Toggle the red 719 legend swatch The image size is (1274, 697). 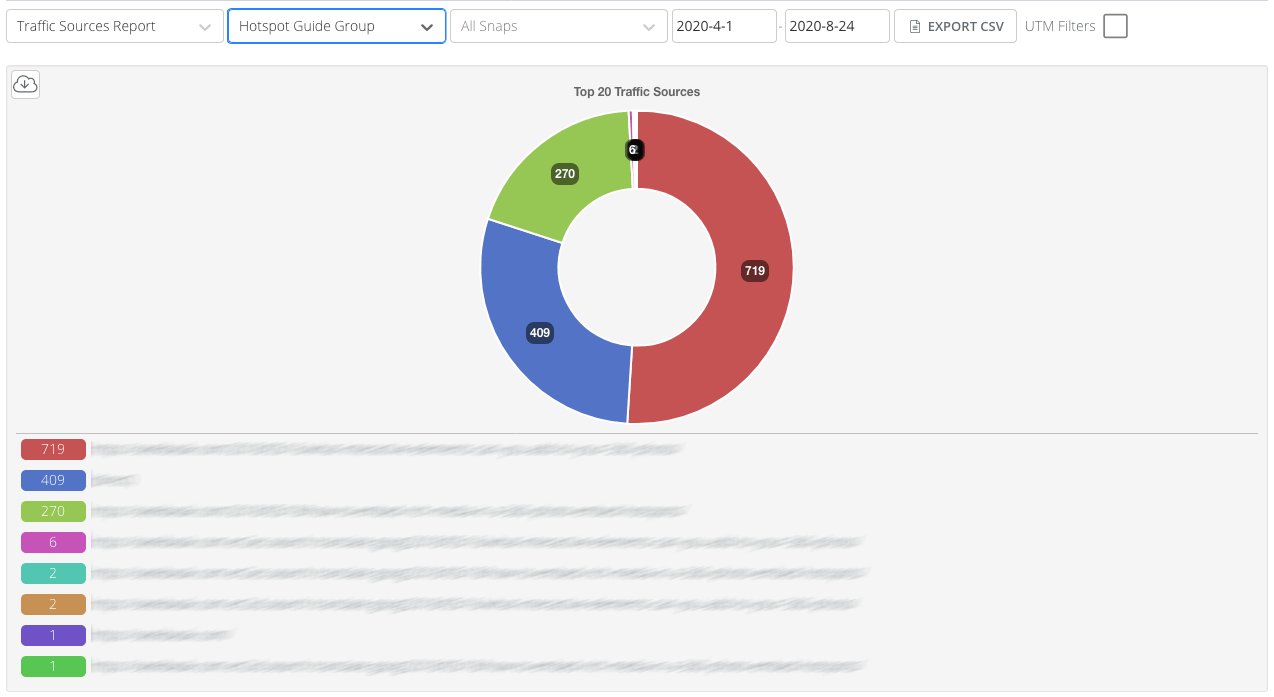tap(53, 449)
